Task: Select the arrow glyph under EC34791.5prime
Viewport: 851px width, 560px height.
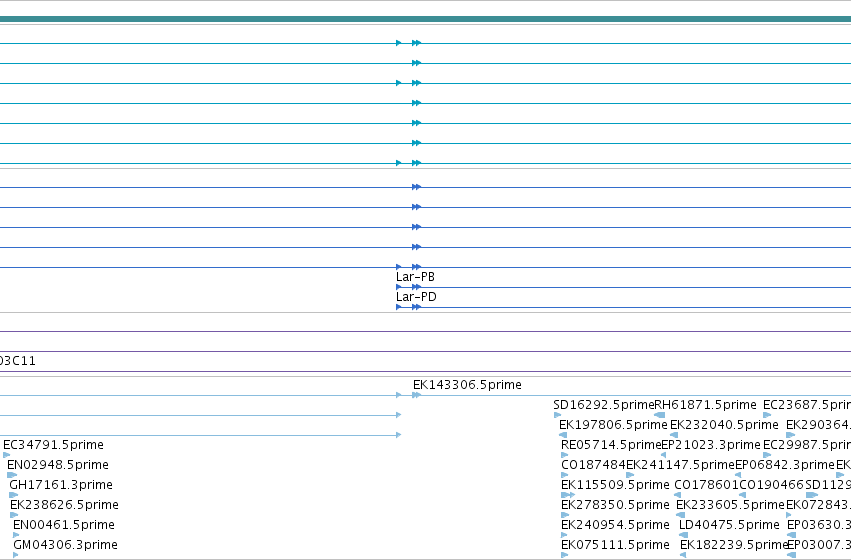Action: pos(7,455)
